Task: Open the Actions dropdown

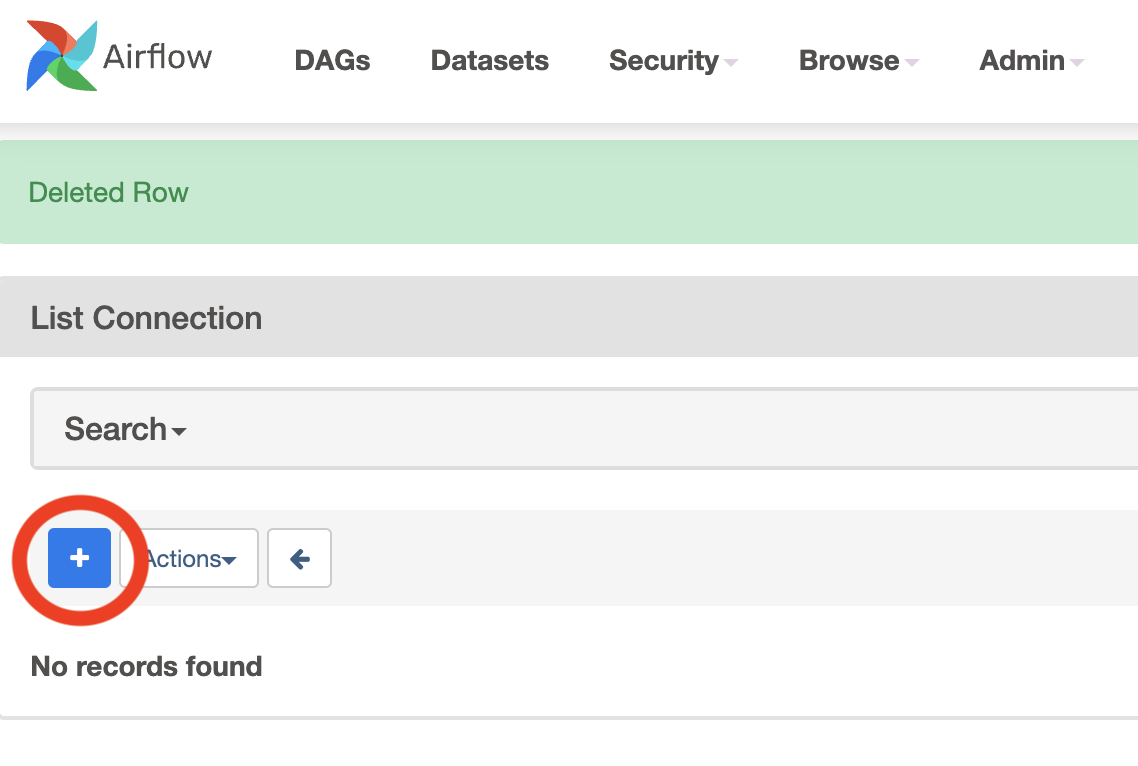Action: pyautogui.click(x=188, y=558)
